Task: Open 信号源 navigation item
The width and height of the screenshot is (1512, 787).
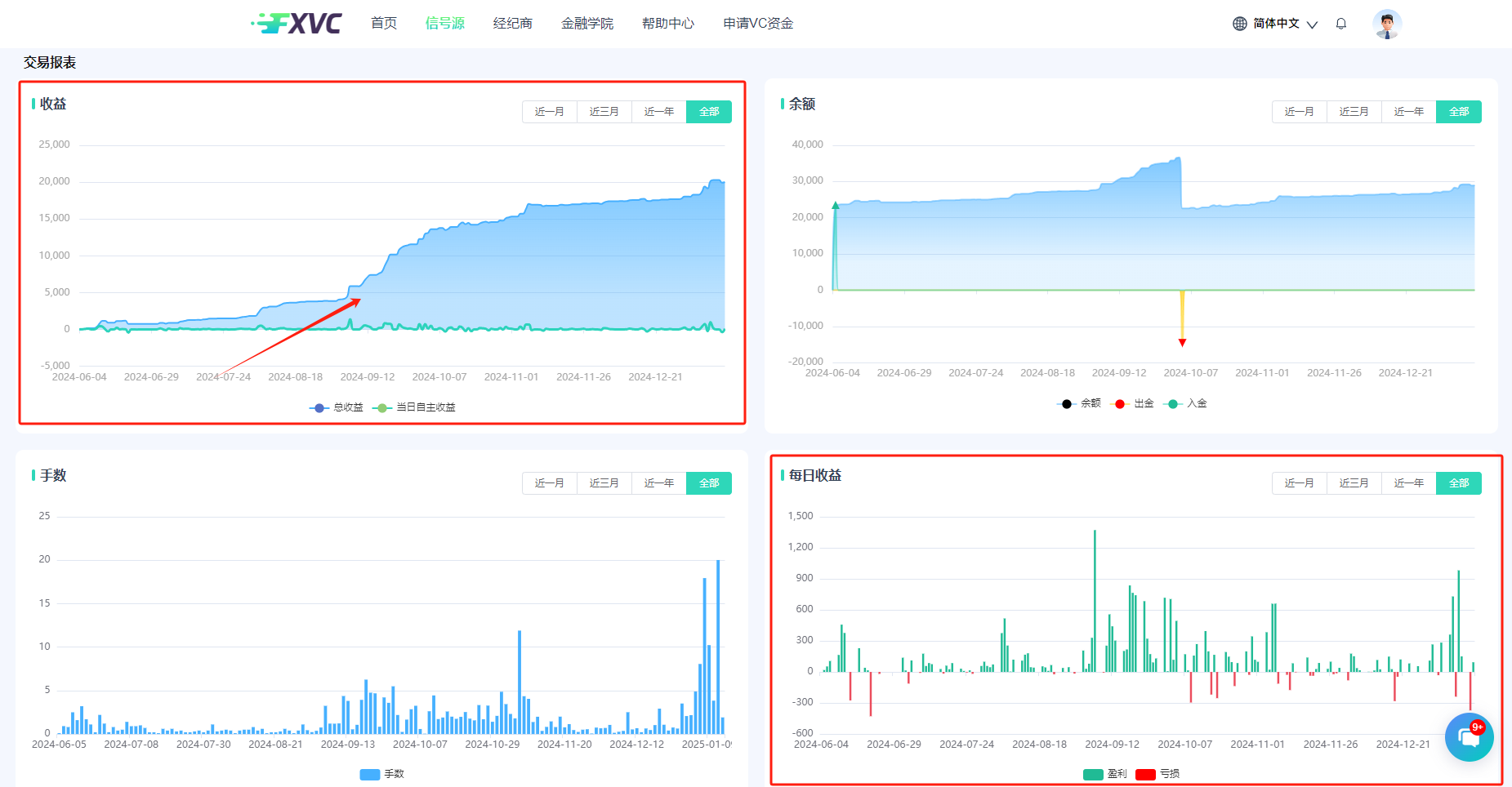Action: 445,23
